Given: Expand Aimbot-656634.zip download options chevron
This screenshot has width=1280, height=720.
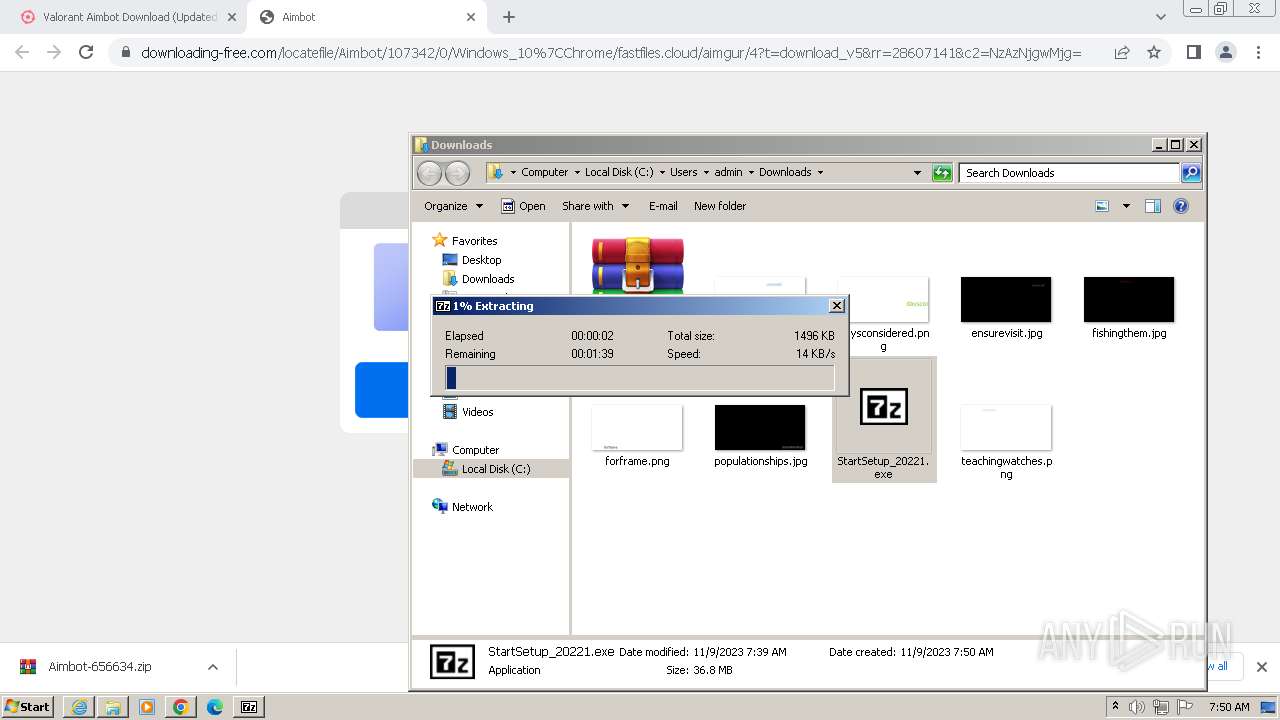Looking at the screenshot, I should [212, 667].
